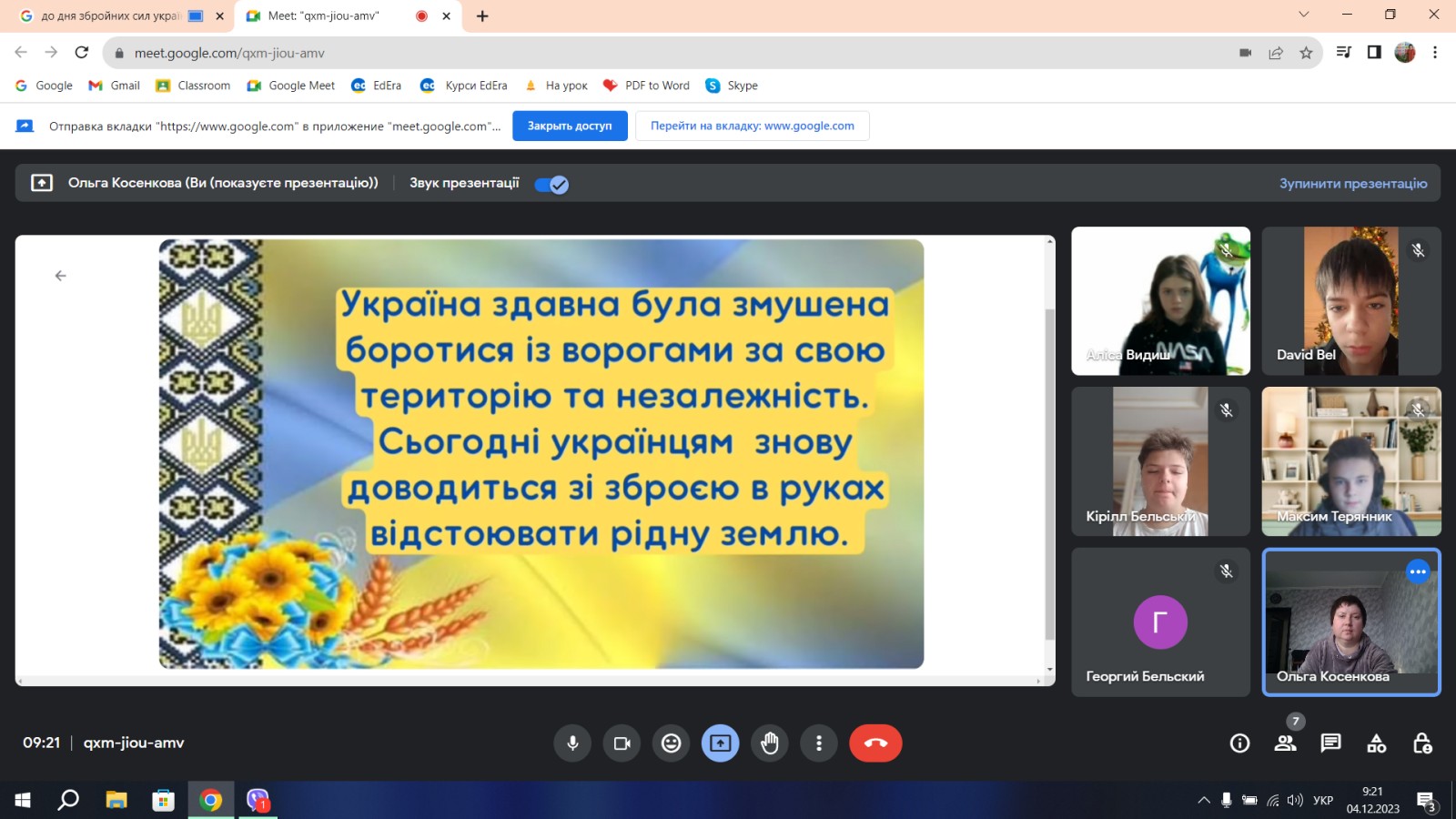The width and height of the screenshot is (1456, 819).
Task: Toggle the microphone in the Meet toolbar
Action: (x=572, y=743)
